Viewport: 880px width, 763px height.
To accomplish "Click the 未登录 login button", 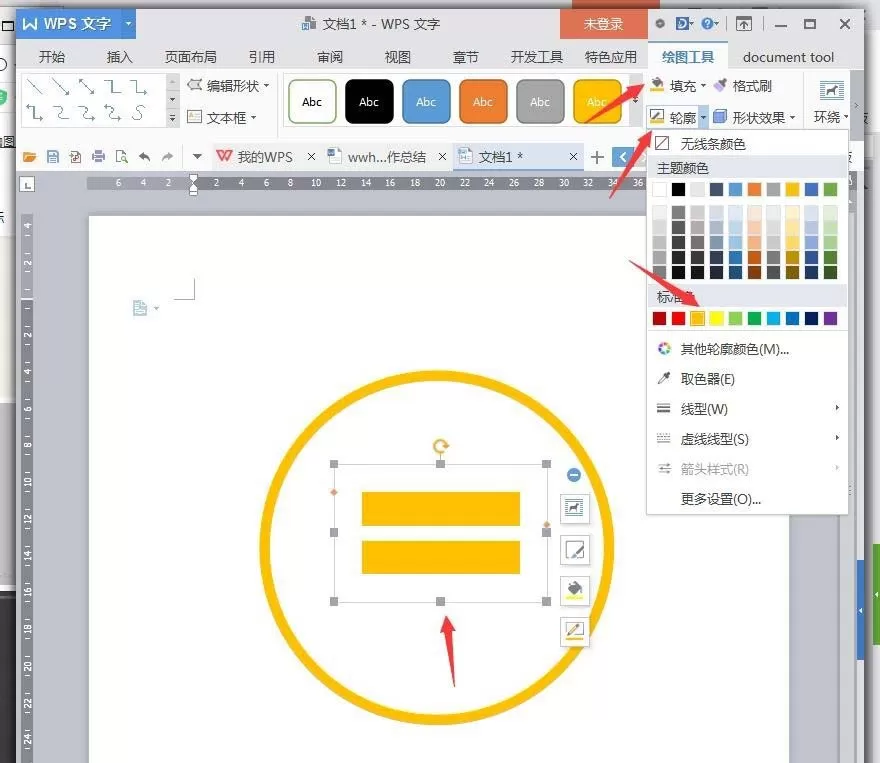I will pos(604,24).
